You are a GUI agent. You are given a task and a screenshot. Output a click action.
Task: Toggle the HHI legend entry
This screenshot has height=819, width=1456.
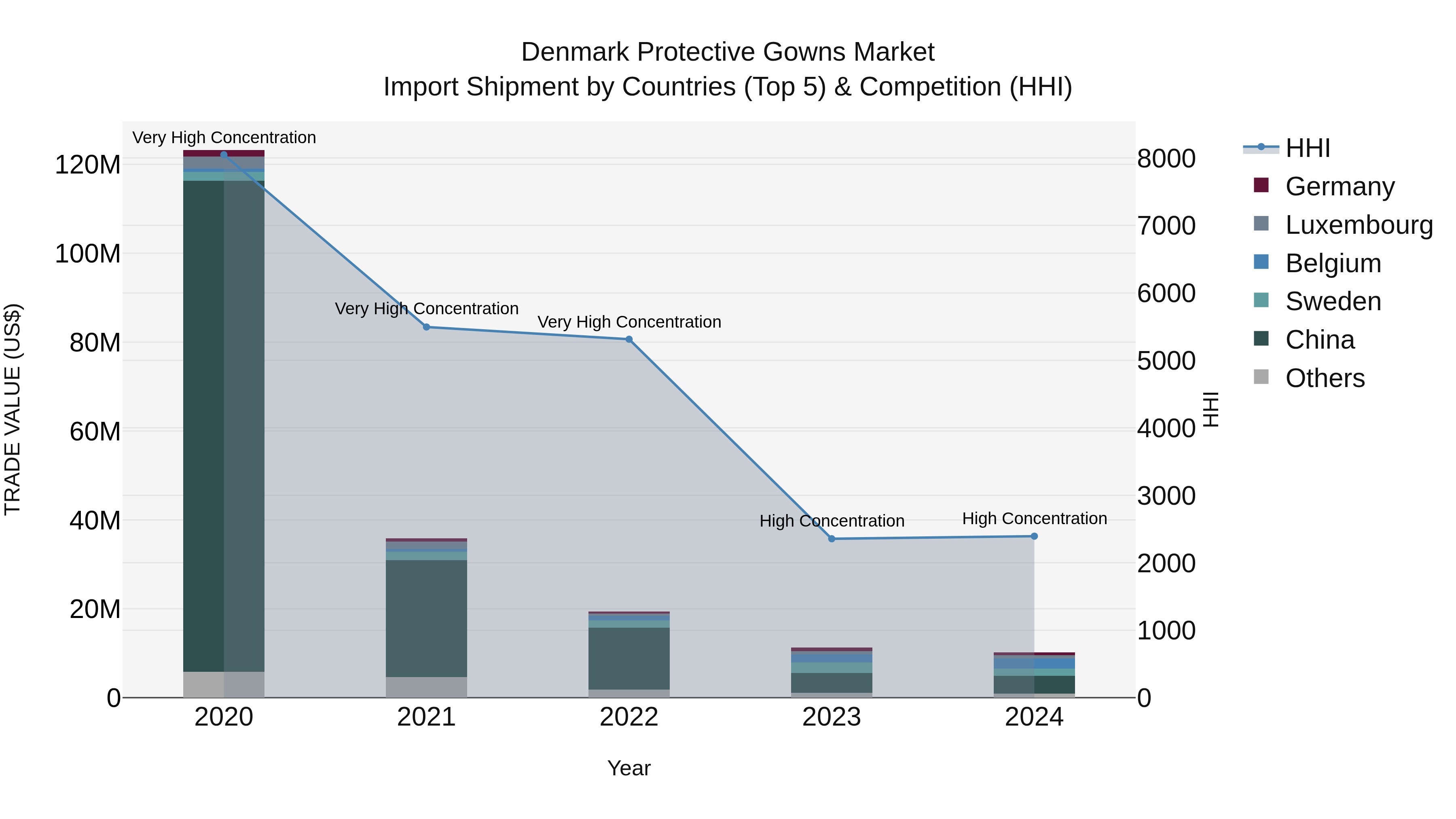point(1287,148)
